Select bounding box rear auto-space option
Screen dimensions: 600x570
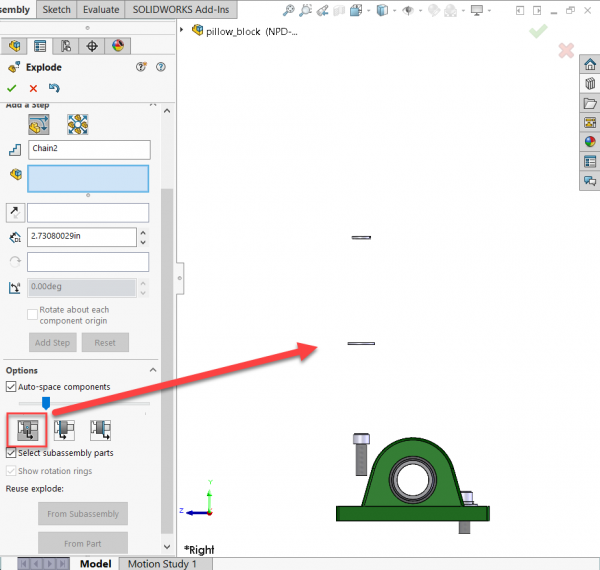tap(64, 430)
